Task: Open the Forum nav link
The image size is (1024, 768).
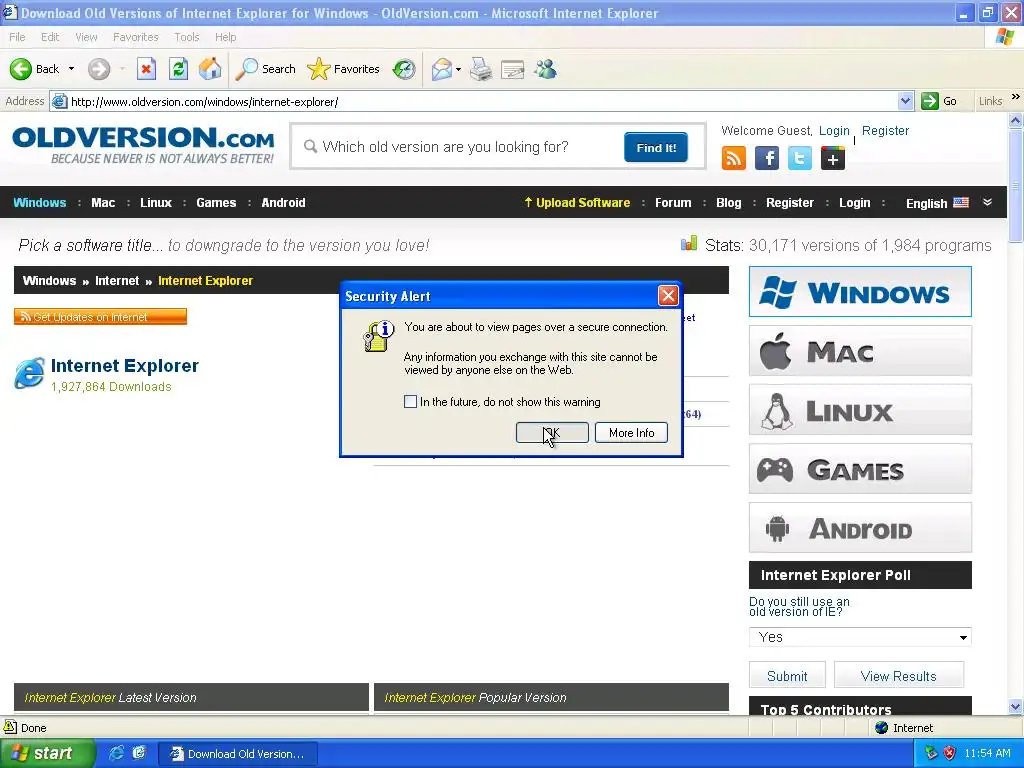Action: tap(673, 202)
